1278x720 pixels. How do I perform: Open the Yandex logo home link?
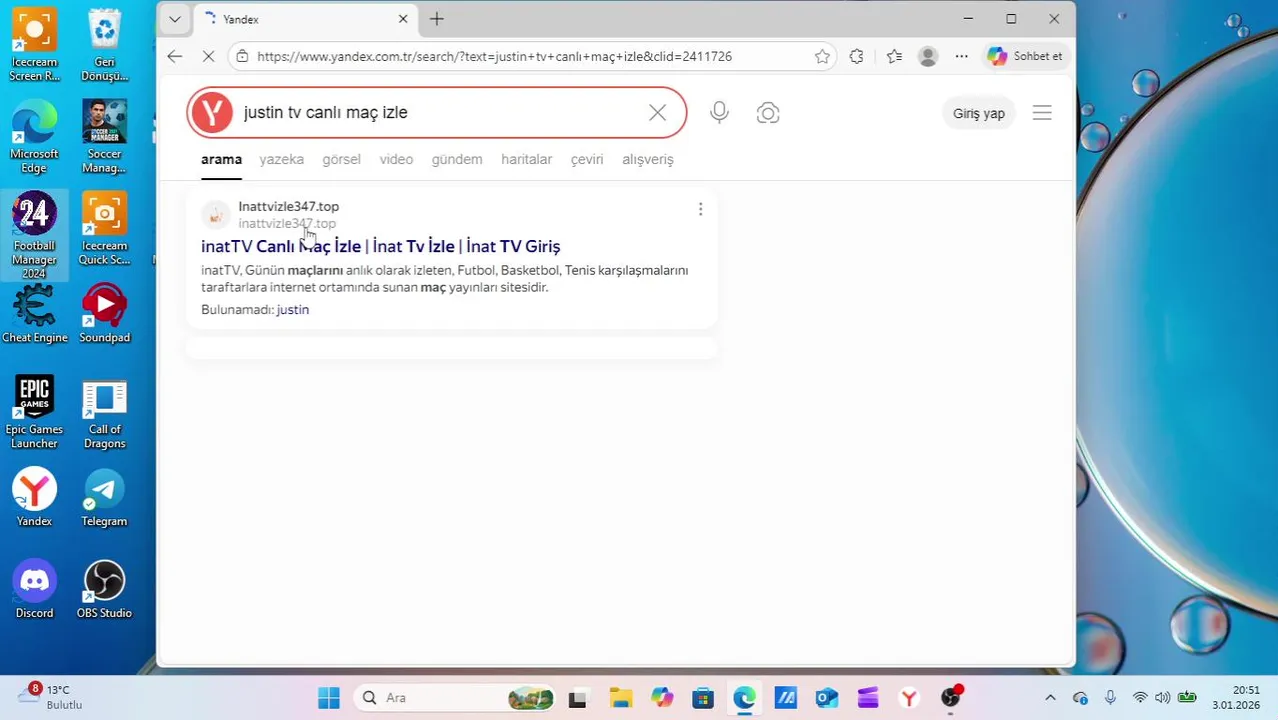[212, 112]
